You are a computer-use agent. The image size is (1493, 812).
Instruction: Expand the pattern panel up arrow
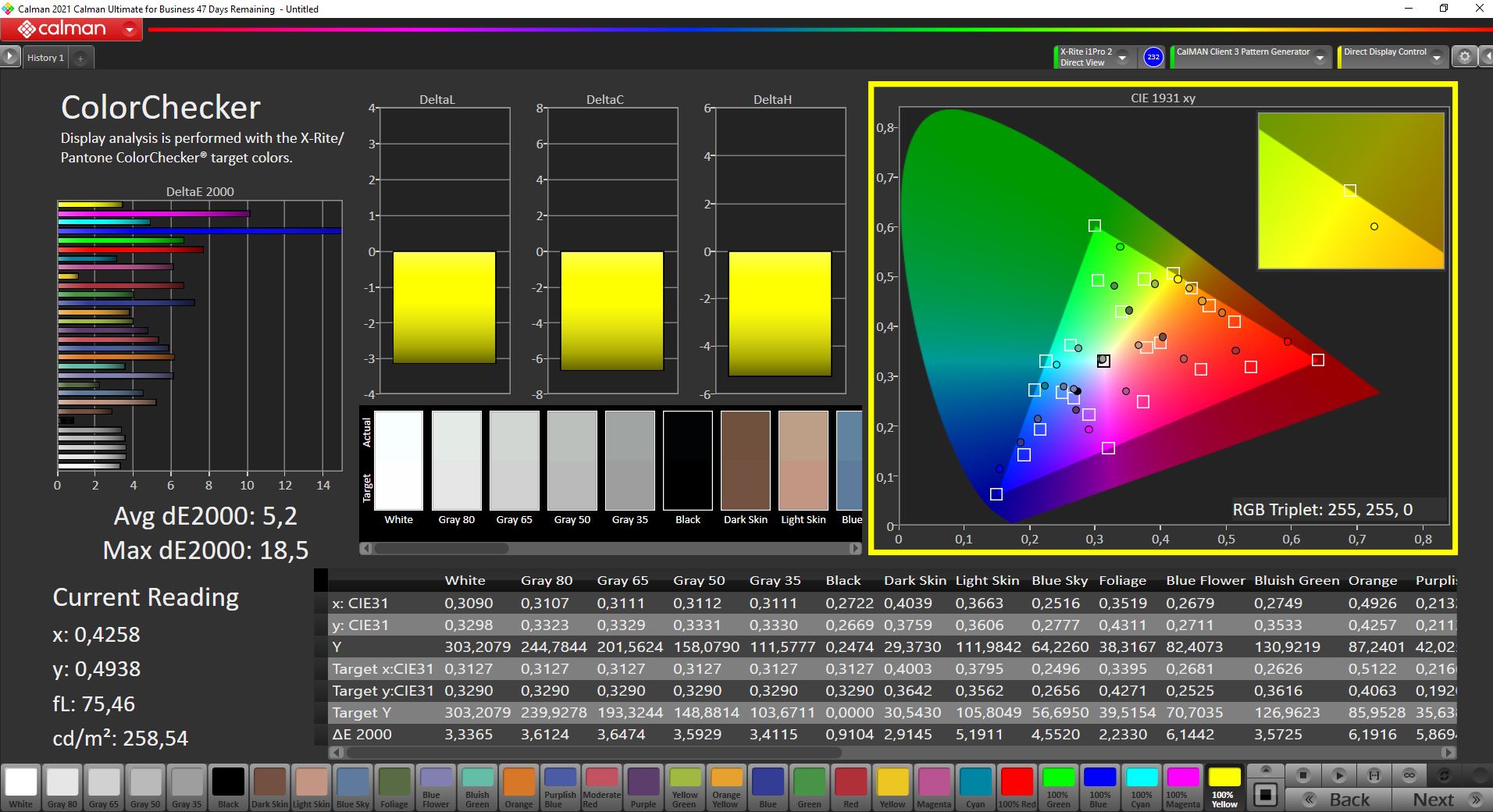click(1265, 771)
